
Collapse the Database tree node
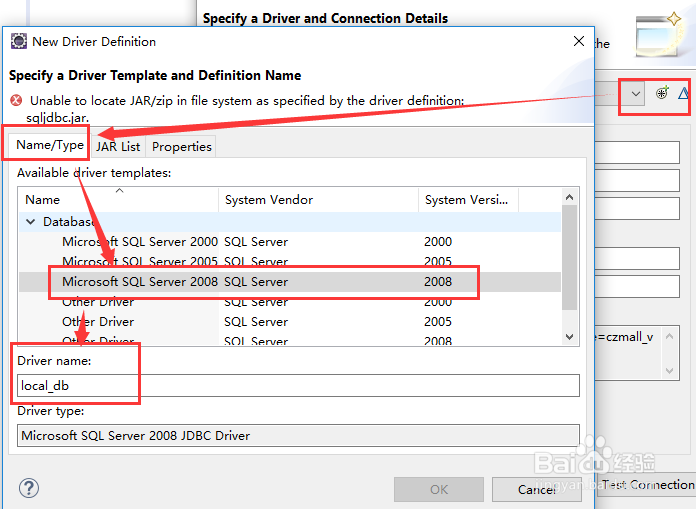coord(30,221)
